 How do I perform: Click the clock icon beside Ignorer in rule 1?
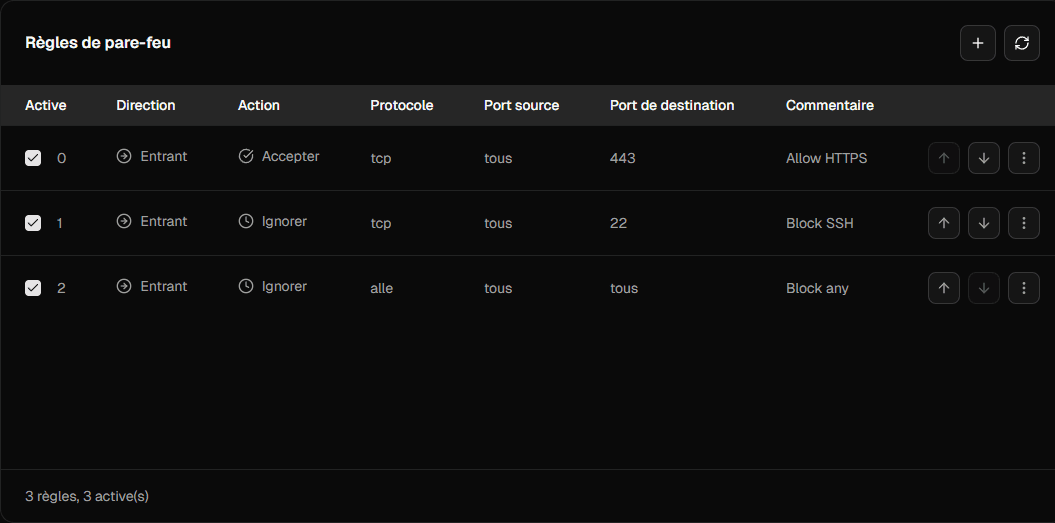point(246,221)
